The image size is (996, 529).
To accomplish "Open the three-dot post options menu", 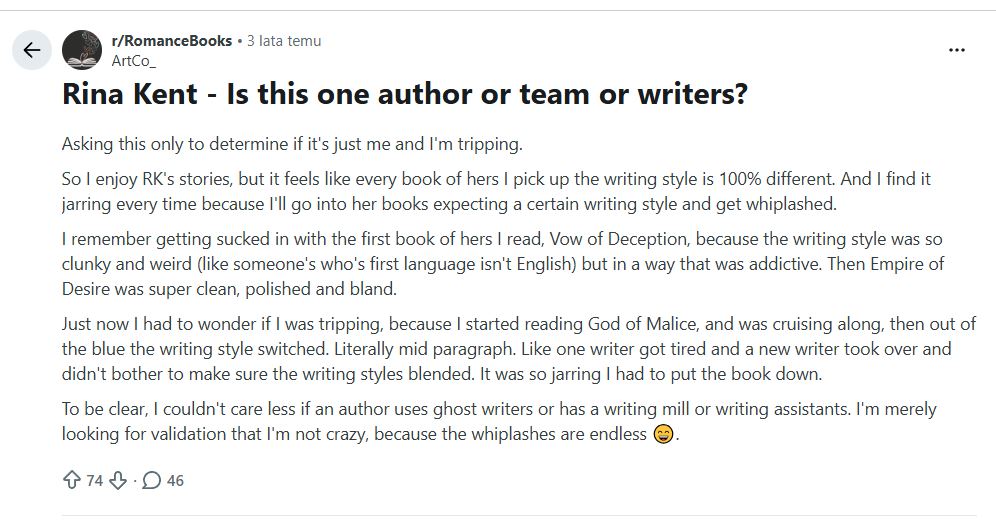I will click(957, 50).
